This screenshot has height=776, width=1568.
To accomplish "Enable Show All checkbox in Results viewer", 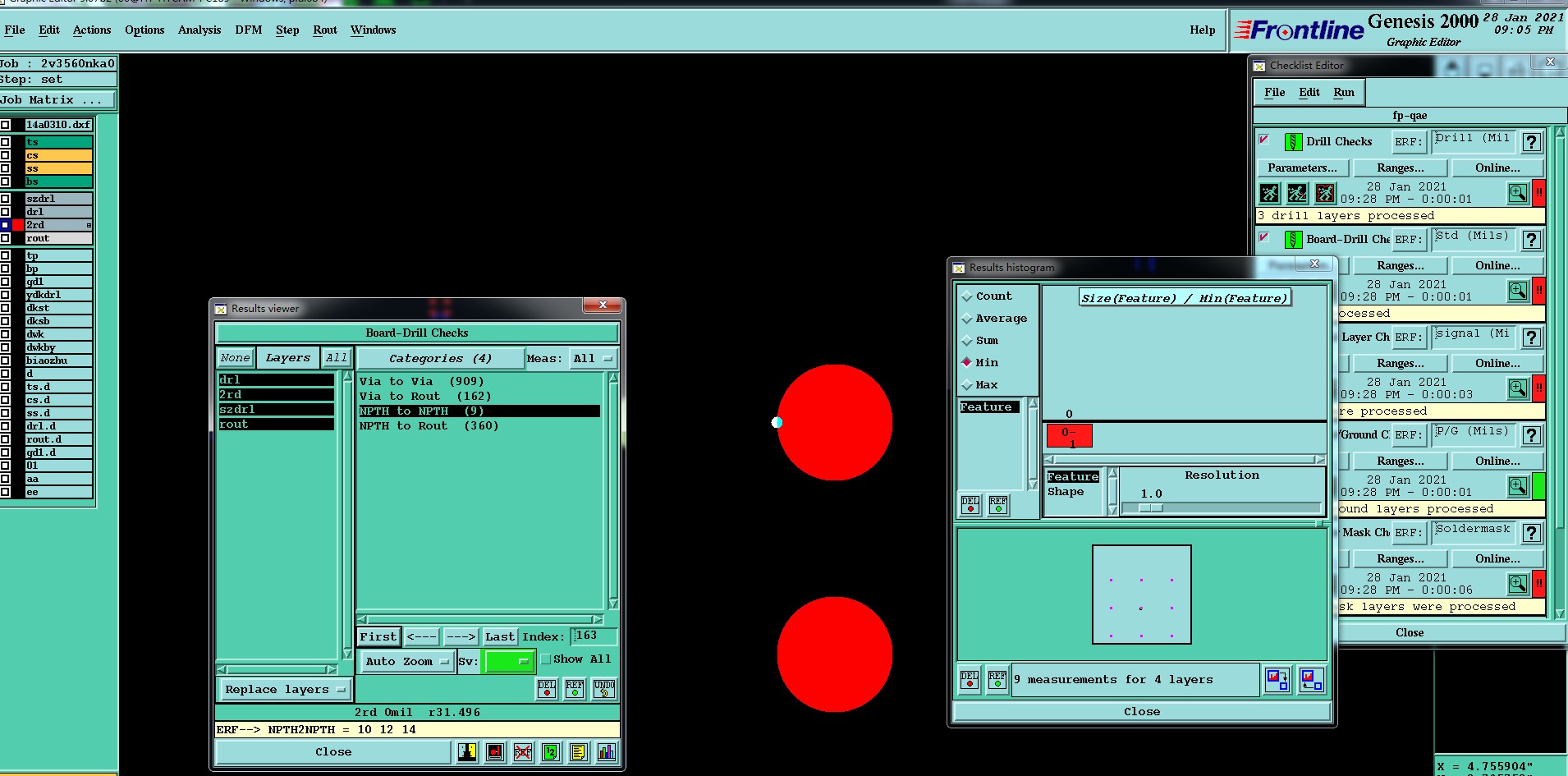I will coord(545,659).
